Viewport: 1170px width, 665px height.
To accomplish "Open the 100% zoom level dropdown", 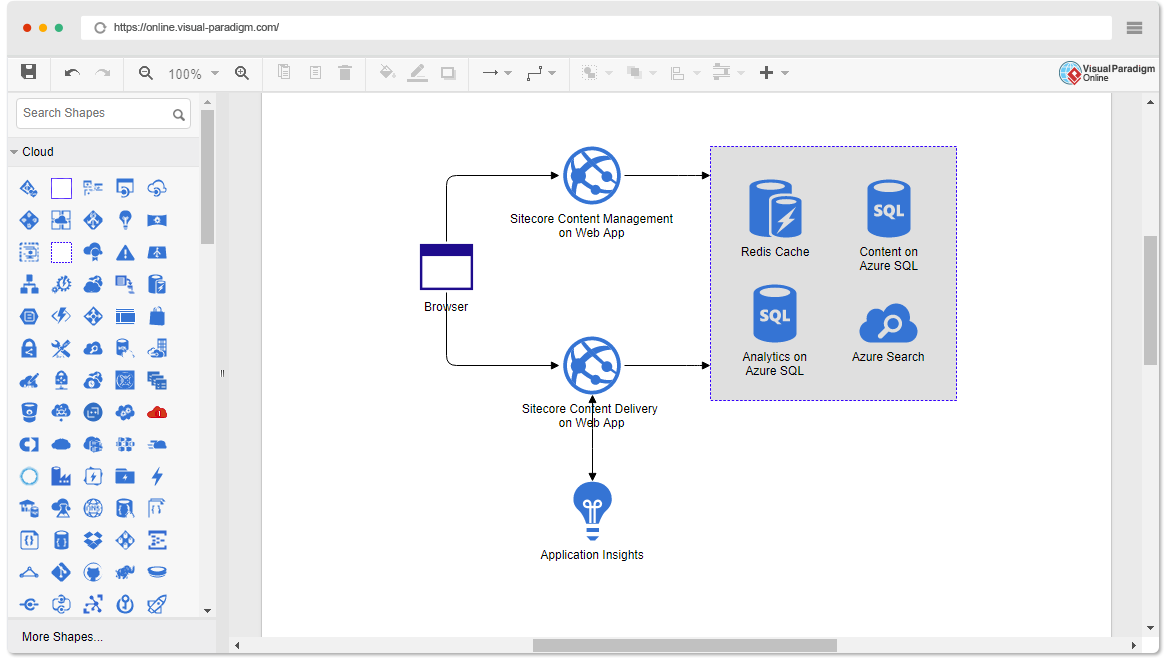I will (x=193, y=73).
